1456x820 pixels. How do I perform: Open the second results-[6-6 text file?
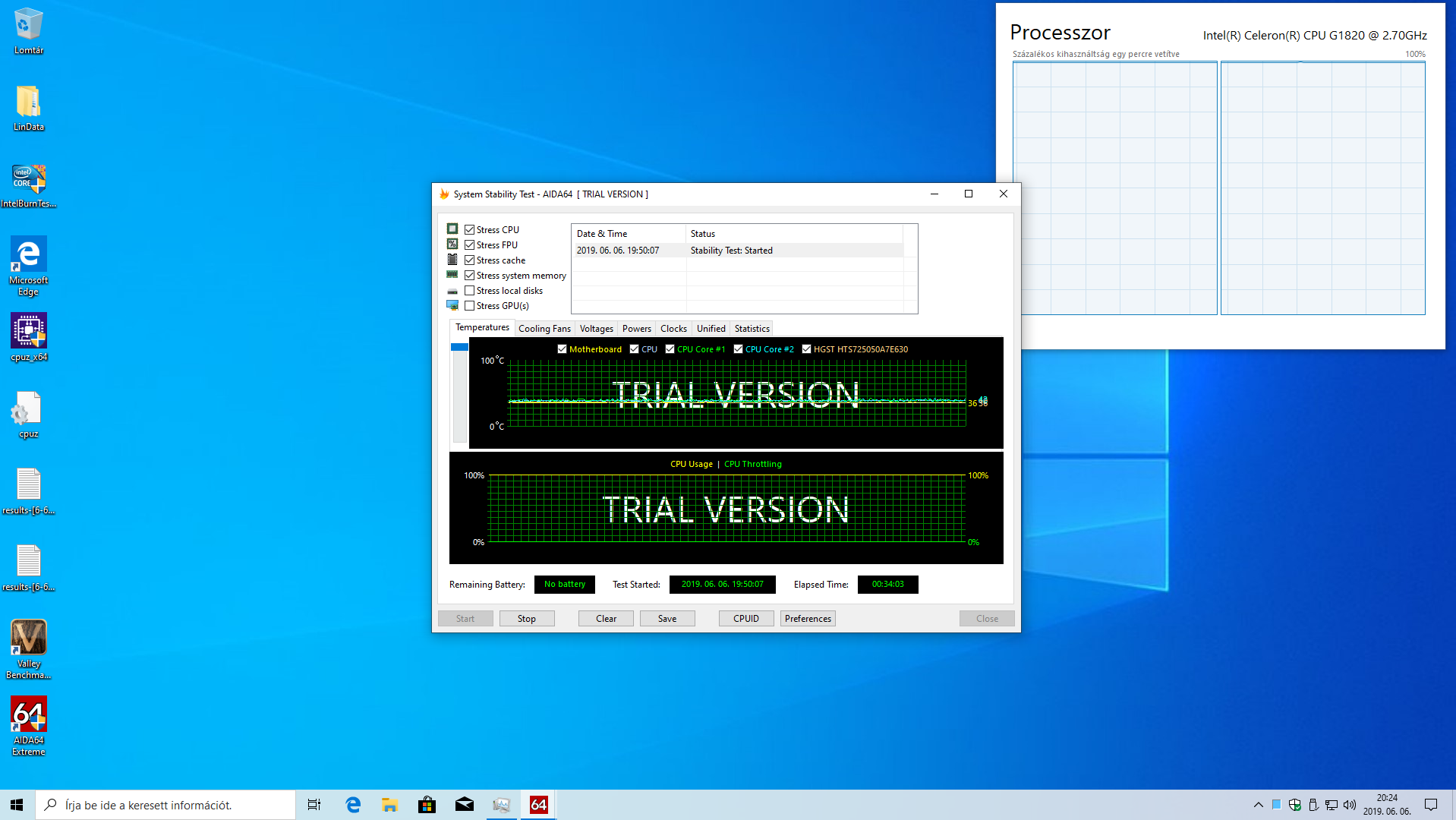click(x=29, y=568)
